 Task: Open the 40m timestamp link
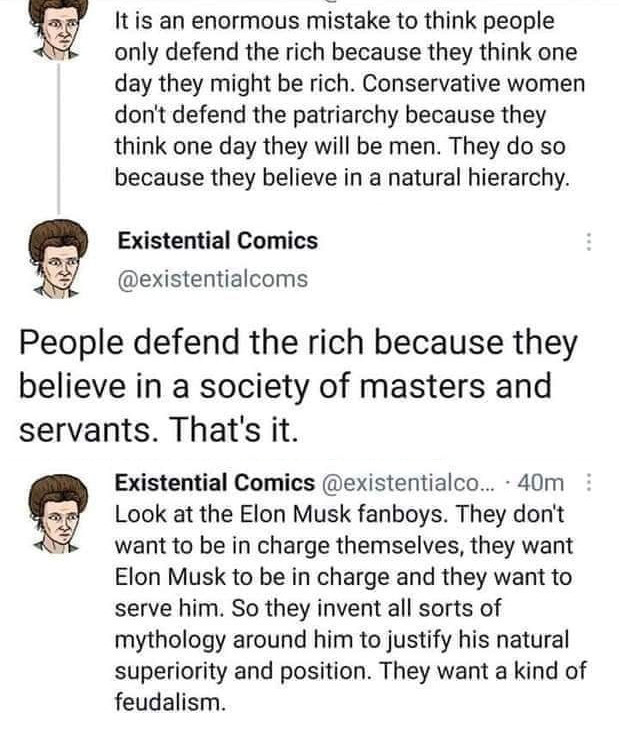pyautogui.click(x=541, y=483)
